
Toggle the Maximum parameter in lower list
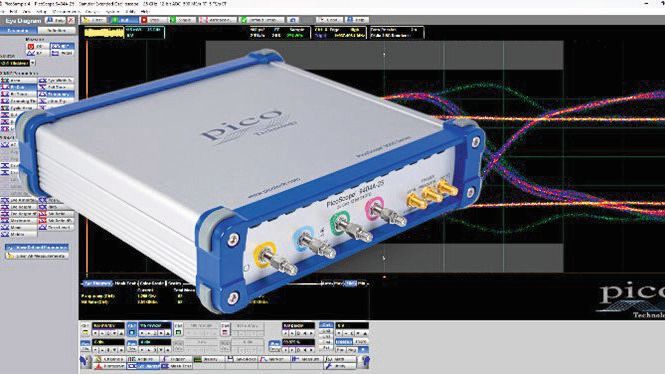click(x=19, y=220)
